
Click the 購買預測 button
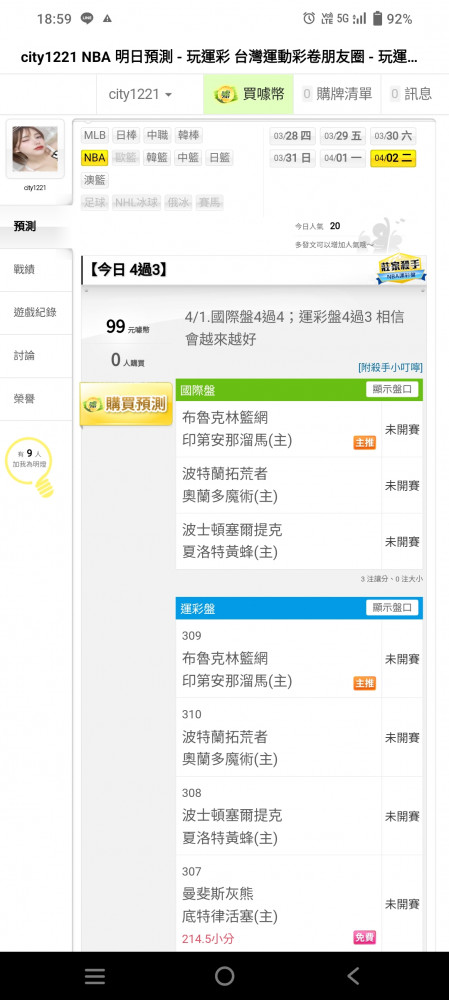coord(126,404)
